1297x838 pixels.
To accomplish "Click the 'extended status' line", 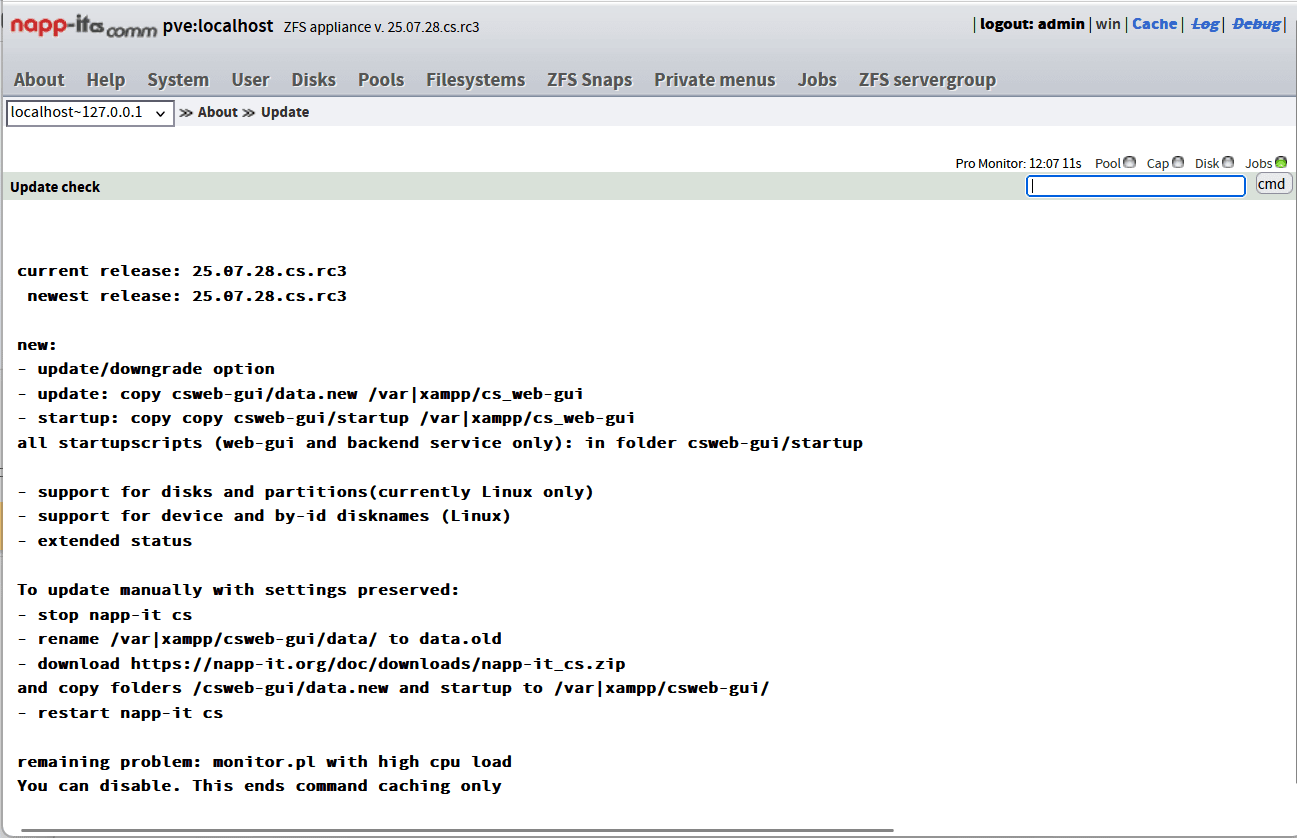I will 105,541.
